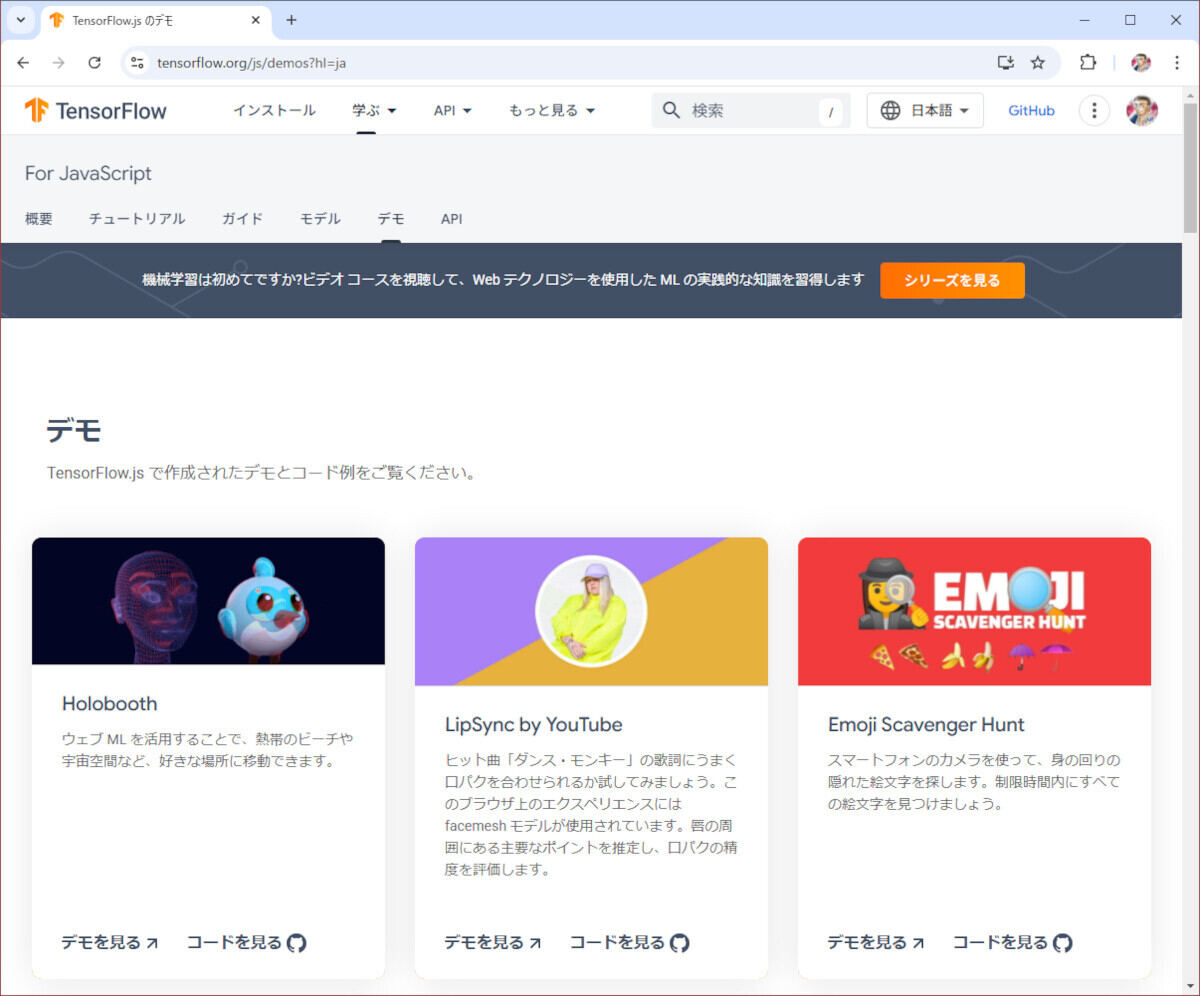
Task: Minimize the Chrome window
Action: [x=1084, y=20]
